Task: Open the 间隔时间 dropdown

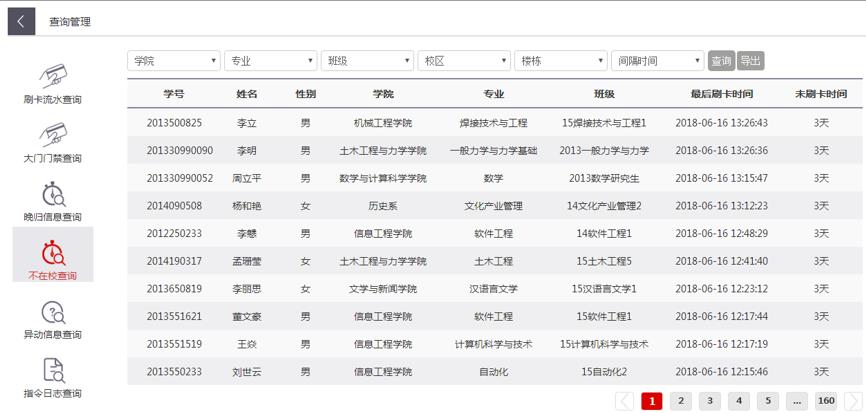Action: tap(657, 61)
